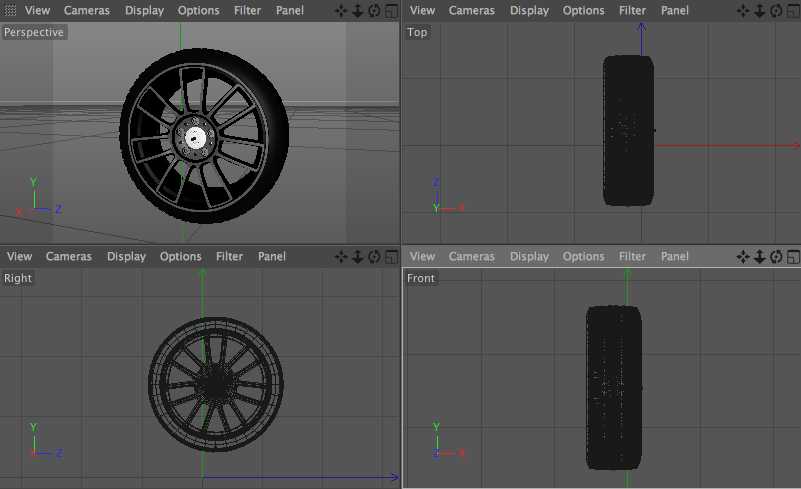
Task: Maximize the Right viewport with the layout icon
Action: tap(391, 257)
